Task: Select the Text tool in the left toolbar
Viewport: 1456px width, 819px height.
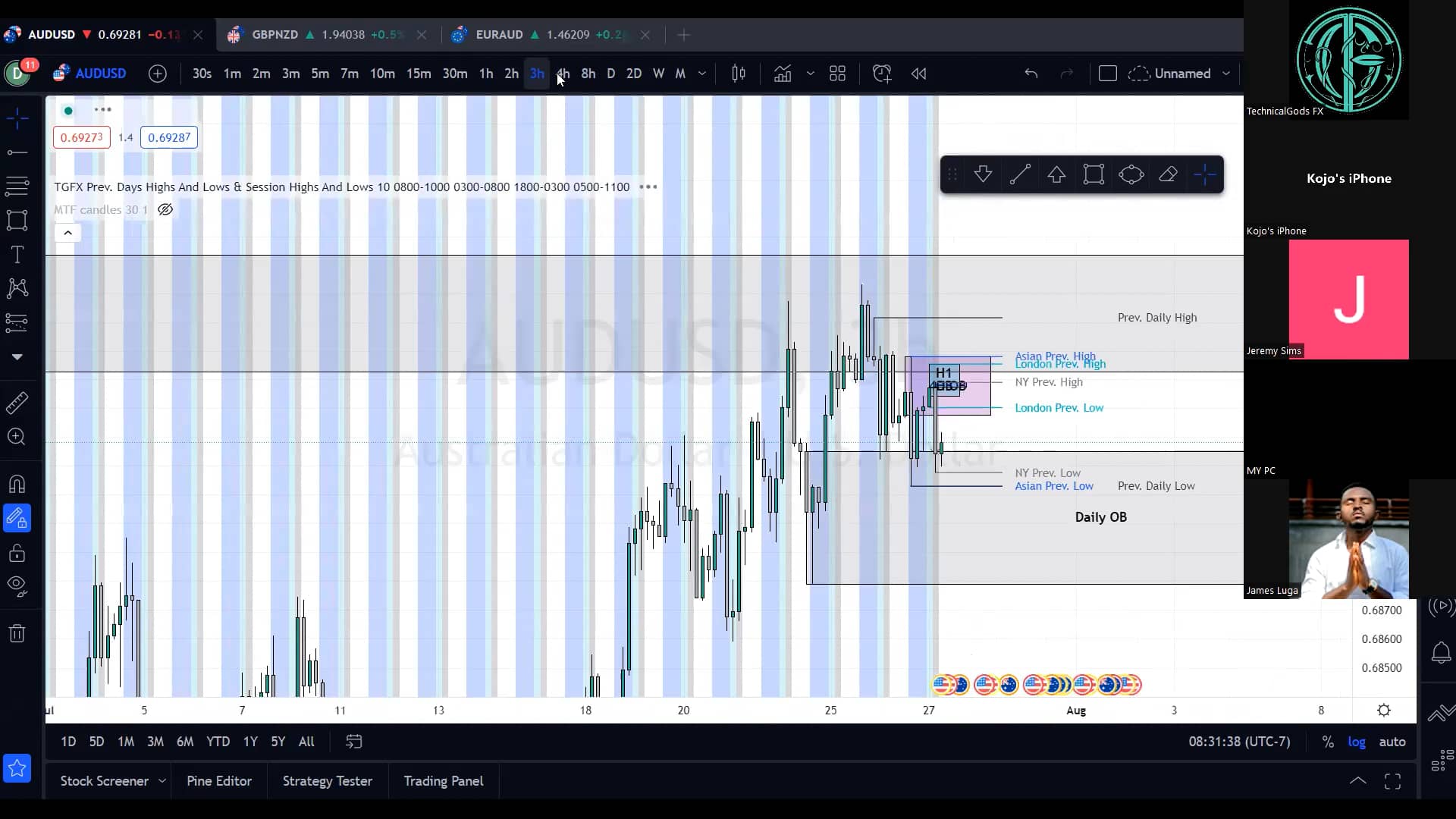Action: click(16, 255)
